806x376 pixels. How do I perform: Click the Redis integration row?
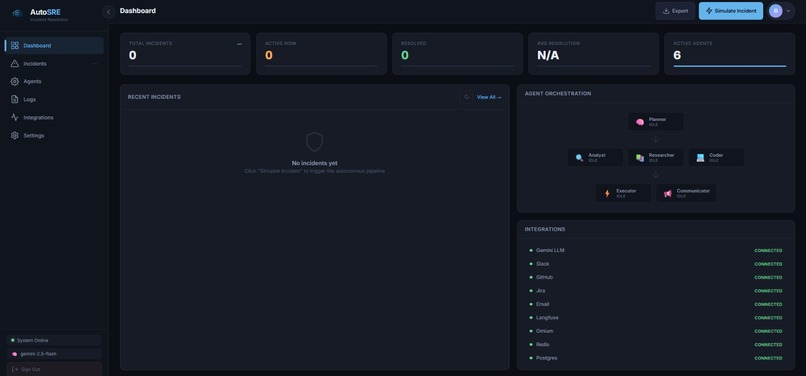655,344
